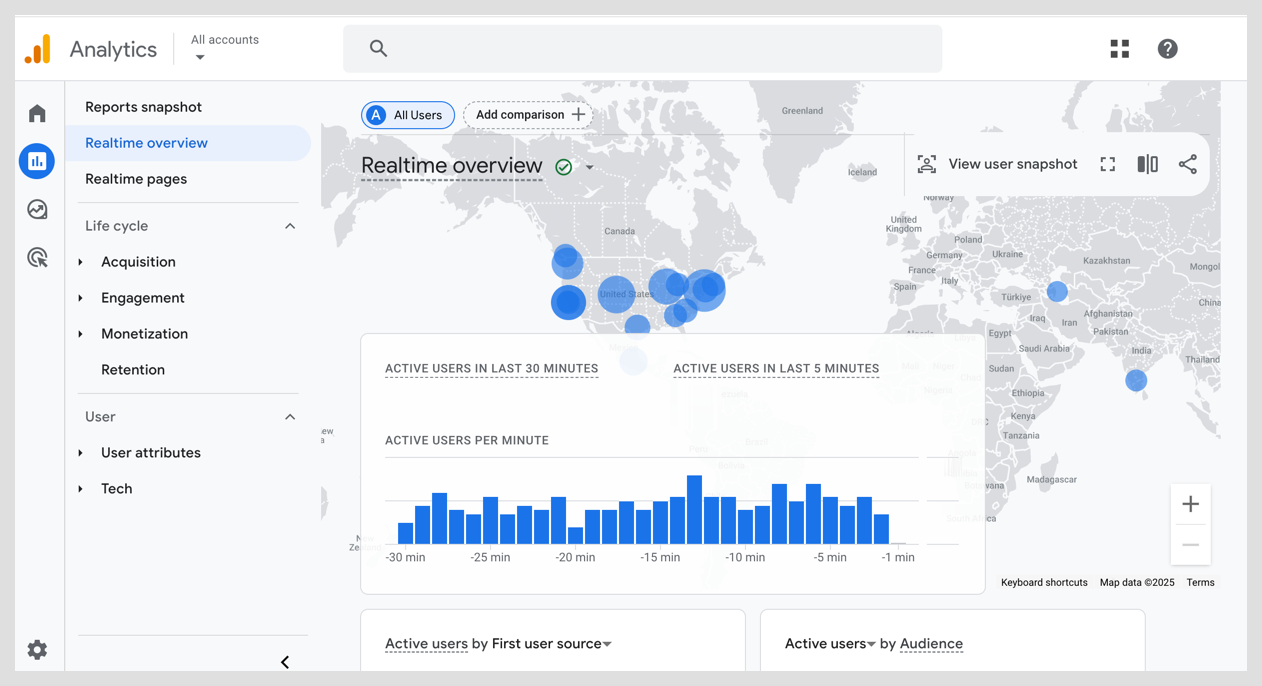Click the Share this report icon
This screenshot has height=686, width=1262.
coord(1187,164)
